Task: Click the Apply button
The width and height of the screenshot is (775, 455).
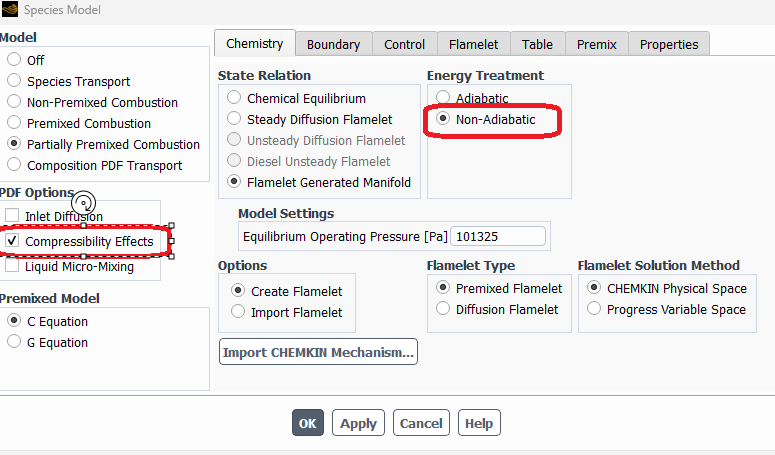Action: click(x=358, y=423)
